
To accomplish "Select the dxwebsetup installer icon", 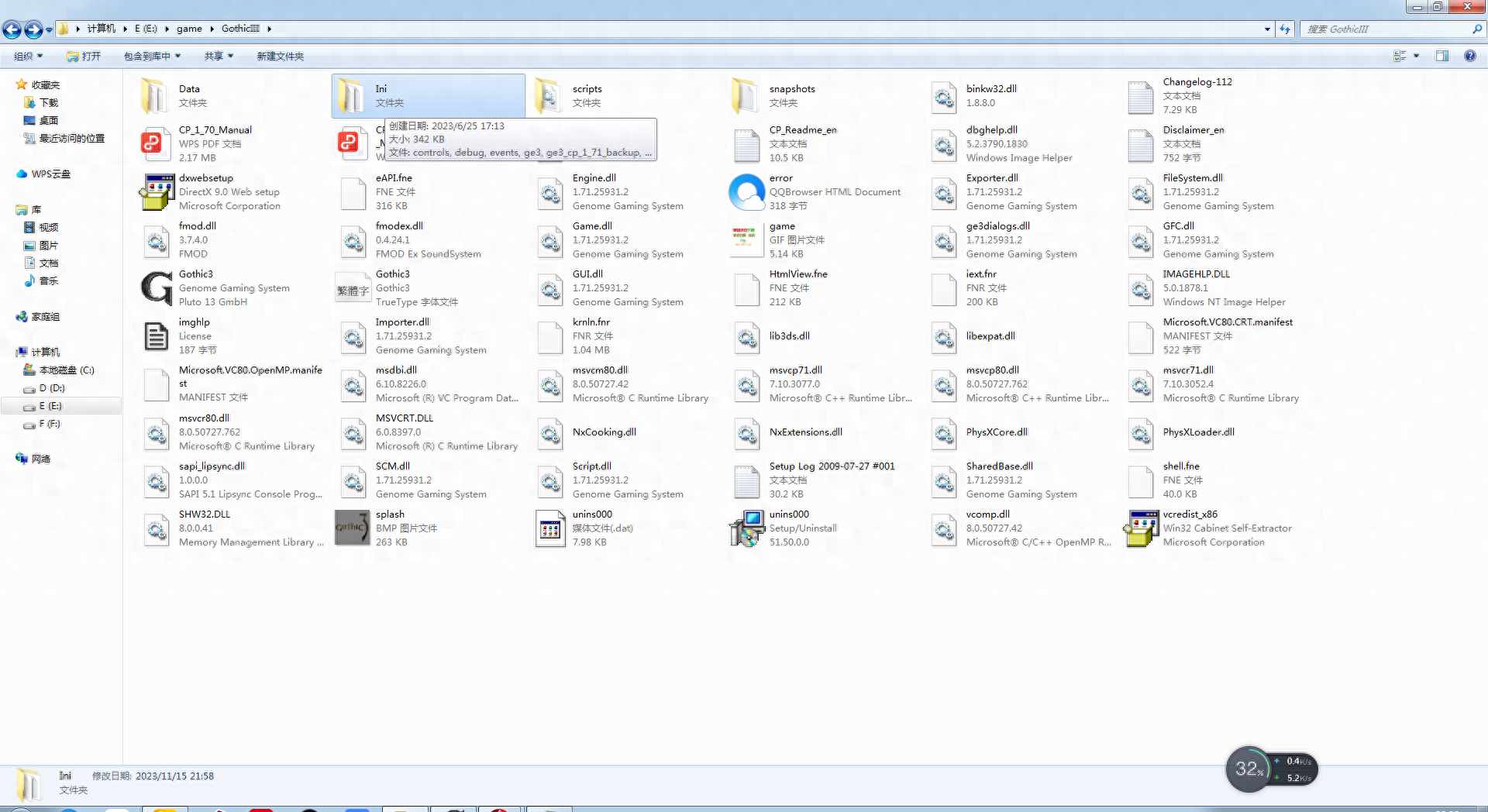I will click(157, 192).
